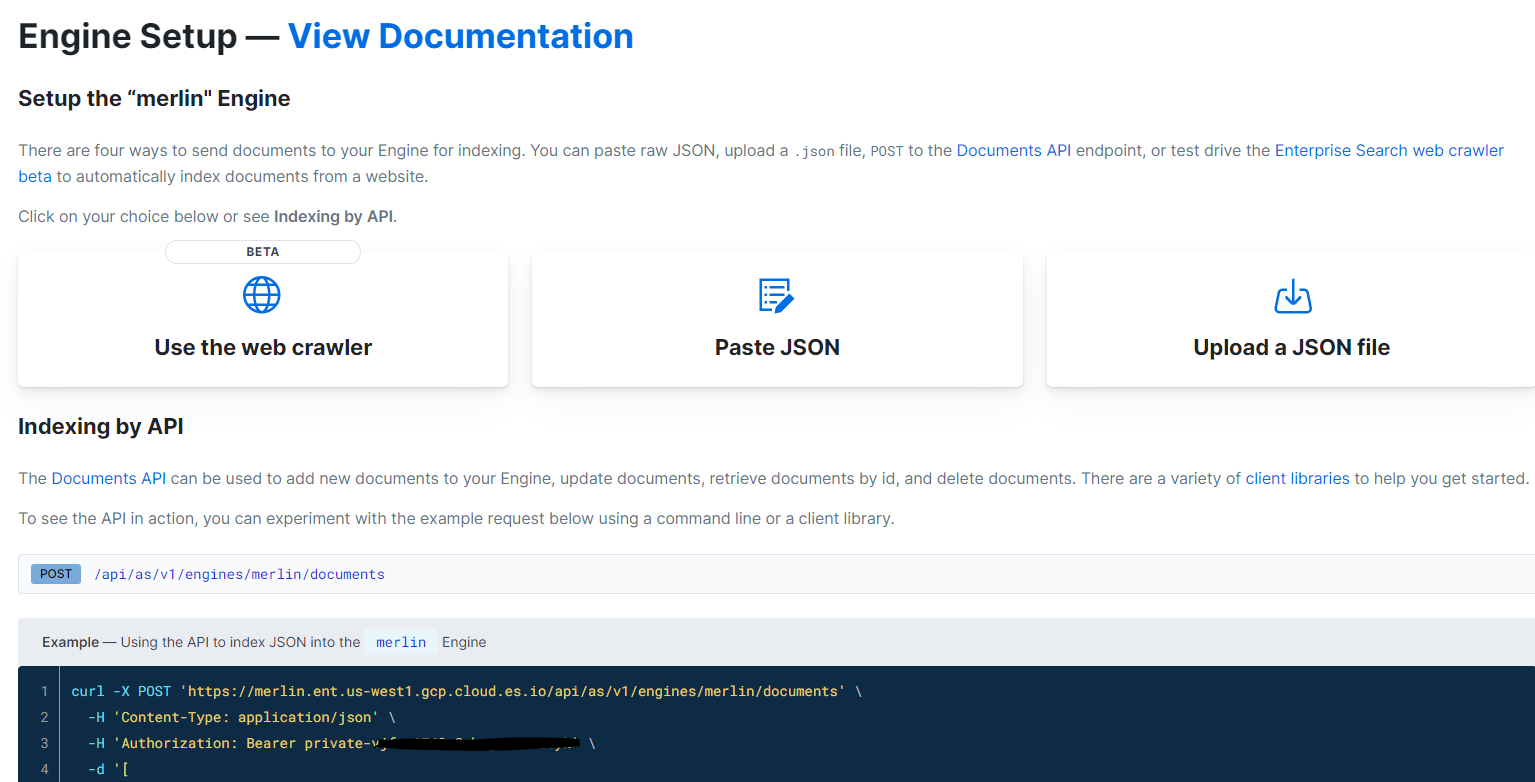Image resolution: width=1535 pixels, height=782 pixels.
Task: Open the Documents API link
Action: coord(1013,150)
